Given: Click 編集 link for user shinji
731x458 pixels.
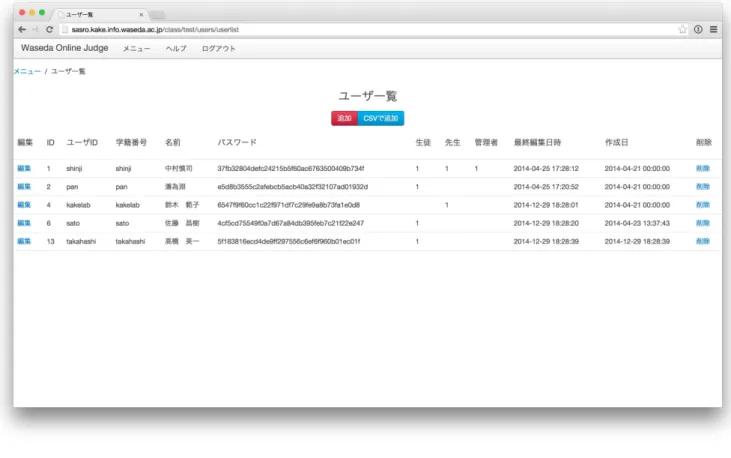Looking at the screenshot, I should [x=24, y=168].
